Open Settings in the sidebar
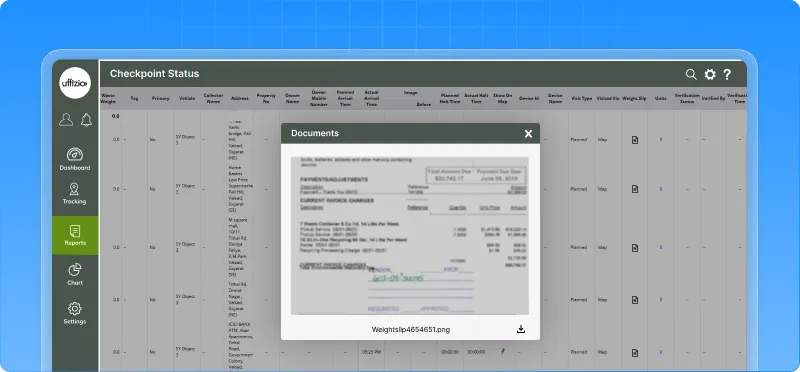 coord(75,313)
